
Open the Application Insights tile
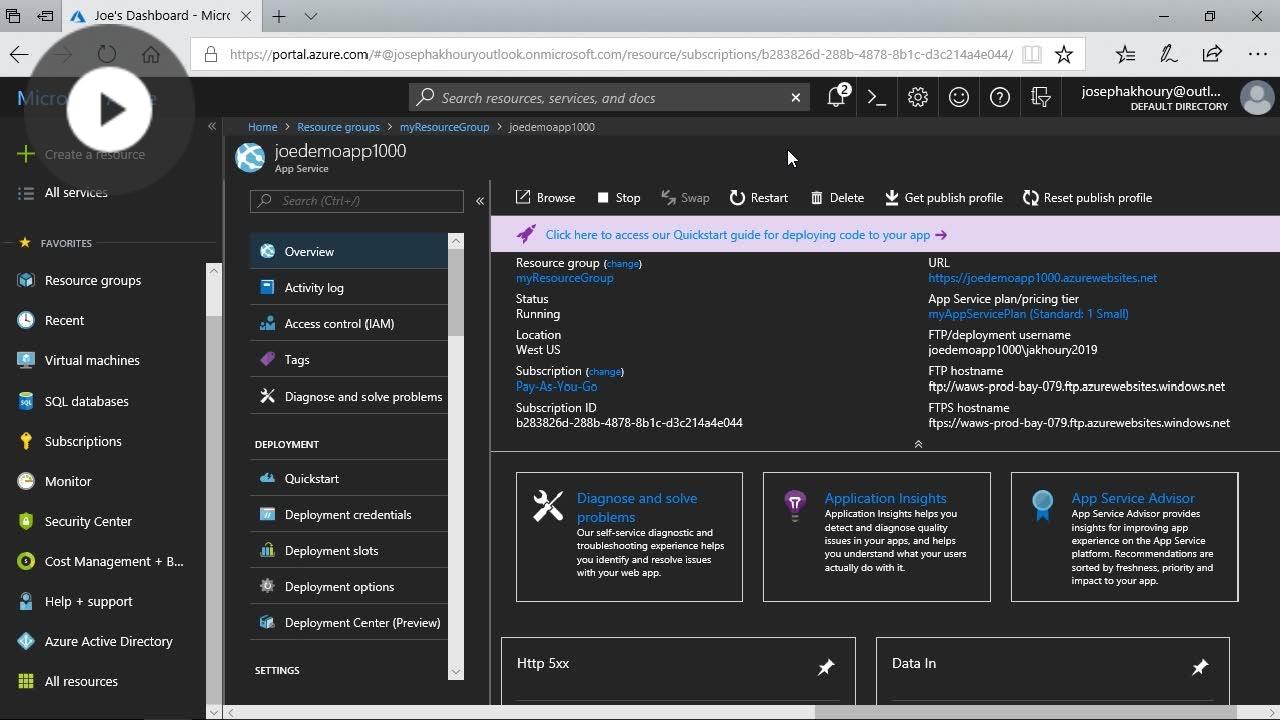(877, 537)
